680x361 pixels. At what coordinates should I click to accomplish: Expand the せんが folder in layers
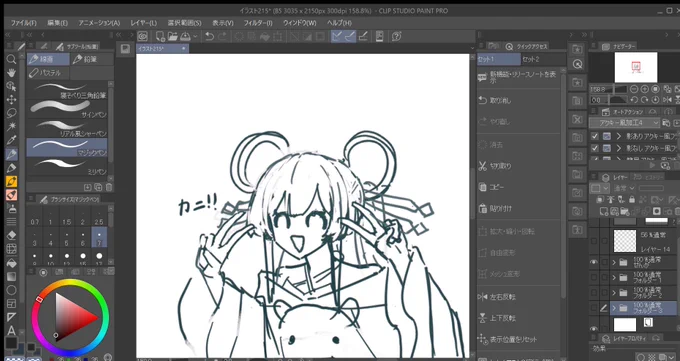(614, 262)
